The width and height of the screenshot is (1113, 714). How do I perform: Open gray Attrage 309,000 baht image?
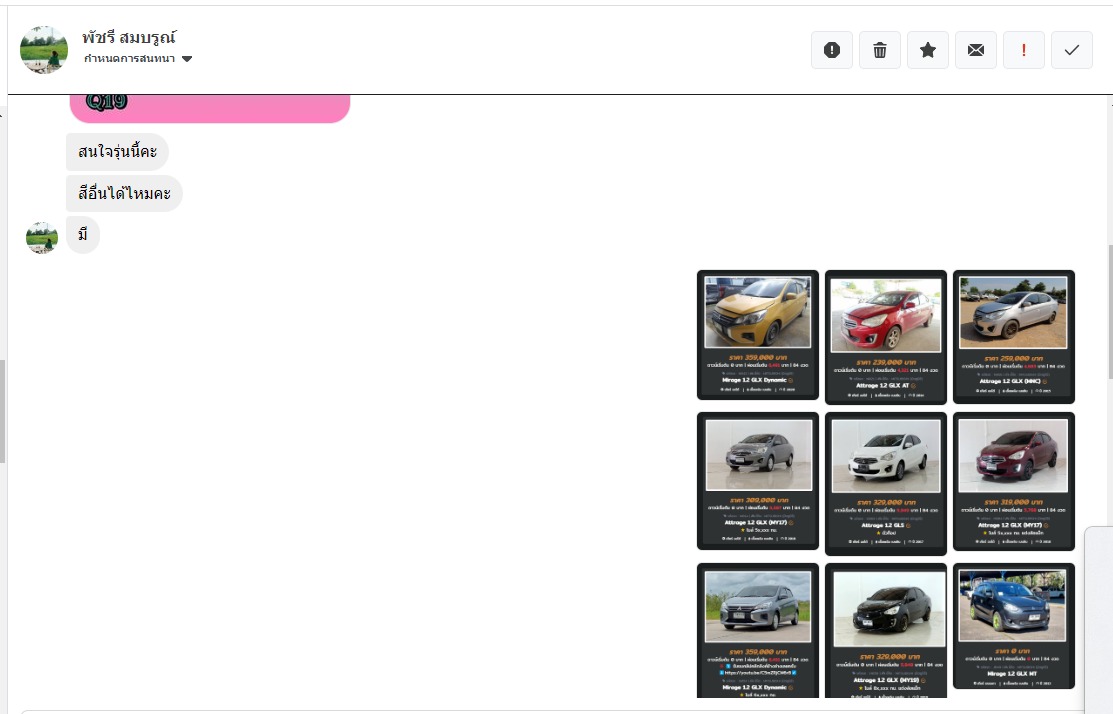point(758,481)
